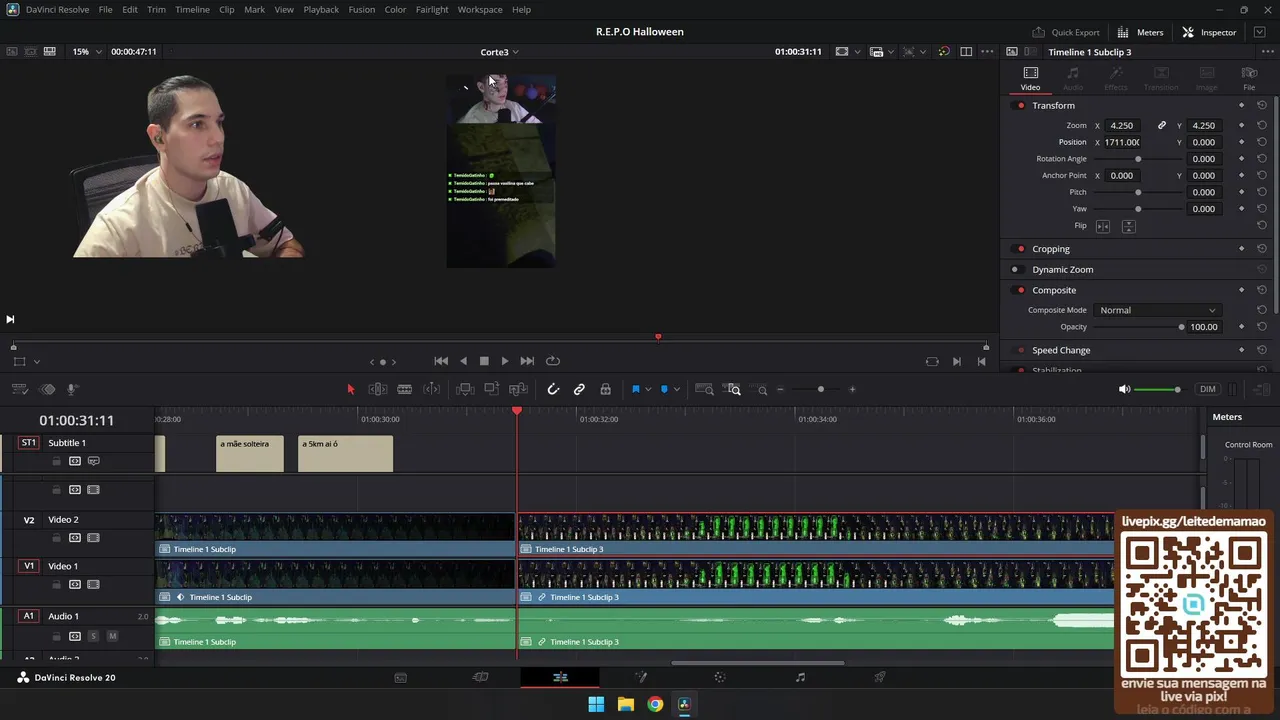The height and width of the screenshot is (720, 1280).
Task: Go to first frame in viewer
Action: 441,361
